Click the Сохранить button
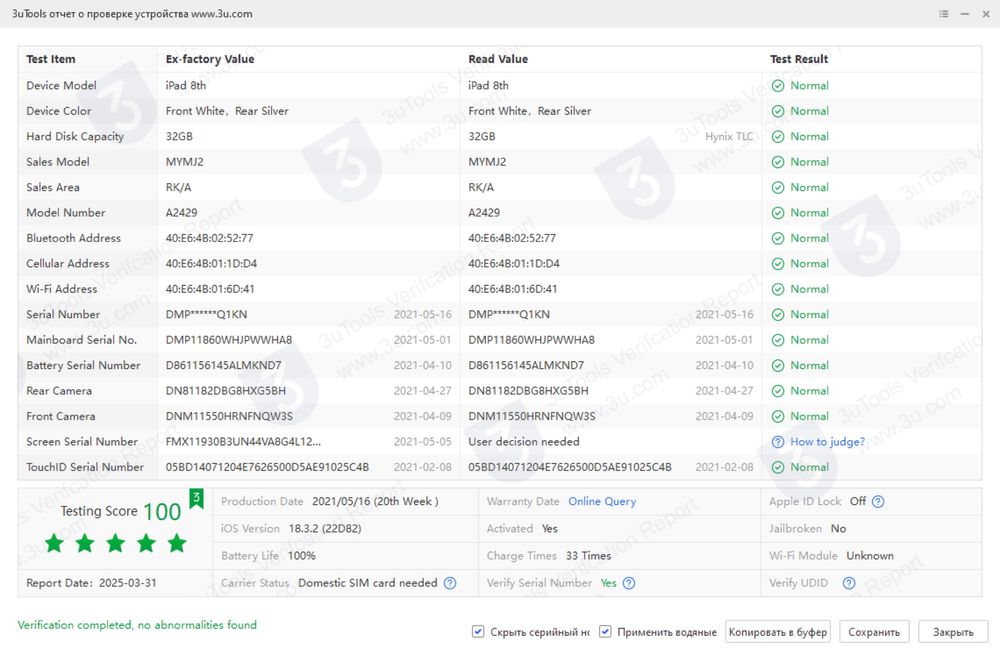The image size is (1000, 657). click(874, 632)
